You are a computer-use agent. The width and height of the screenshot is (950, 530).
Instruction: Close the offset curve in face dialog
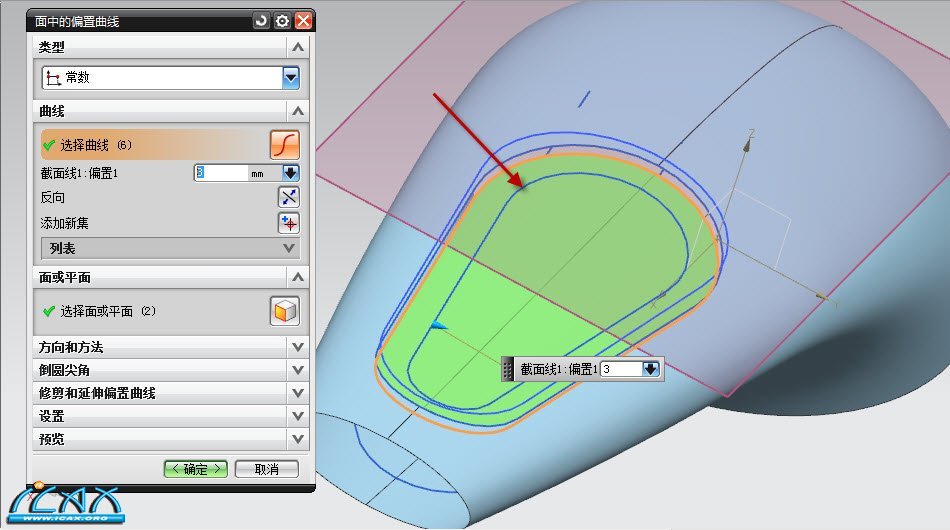[303, 20]
